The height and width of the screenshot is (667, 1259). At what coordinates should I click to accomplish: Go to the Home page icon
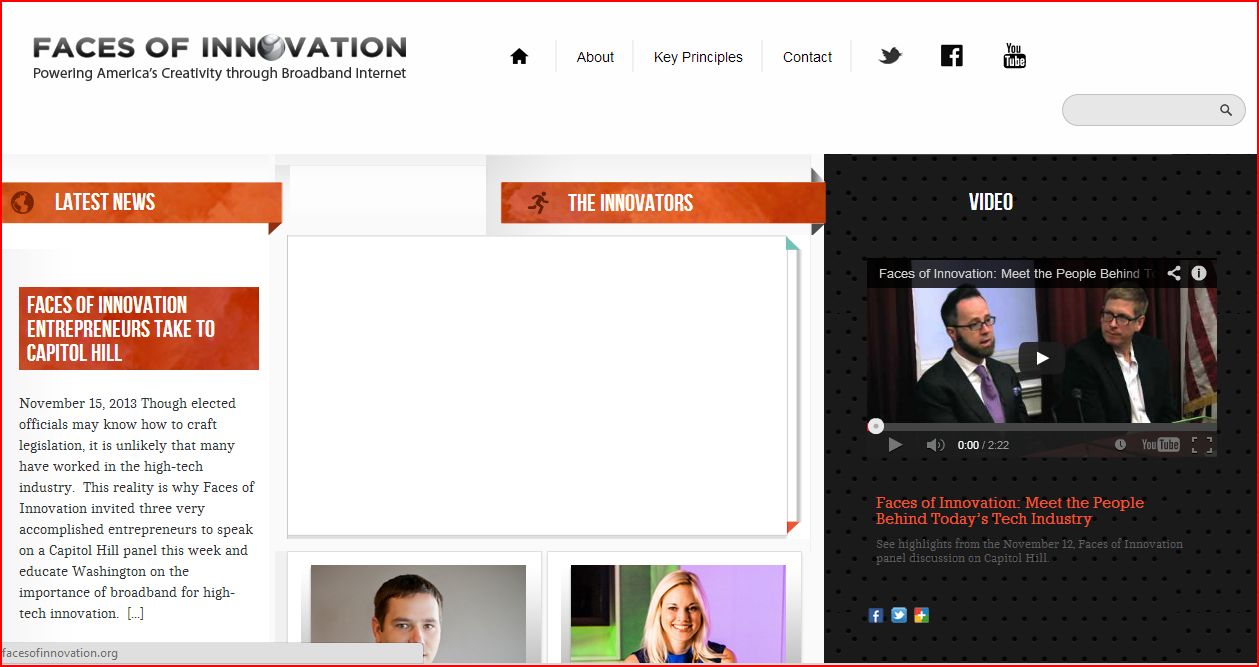(x=518, y=57)
